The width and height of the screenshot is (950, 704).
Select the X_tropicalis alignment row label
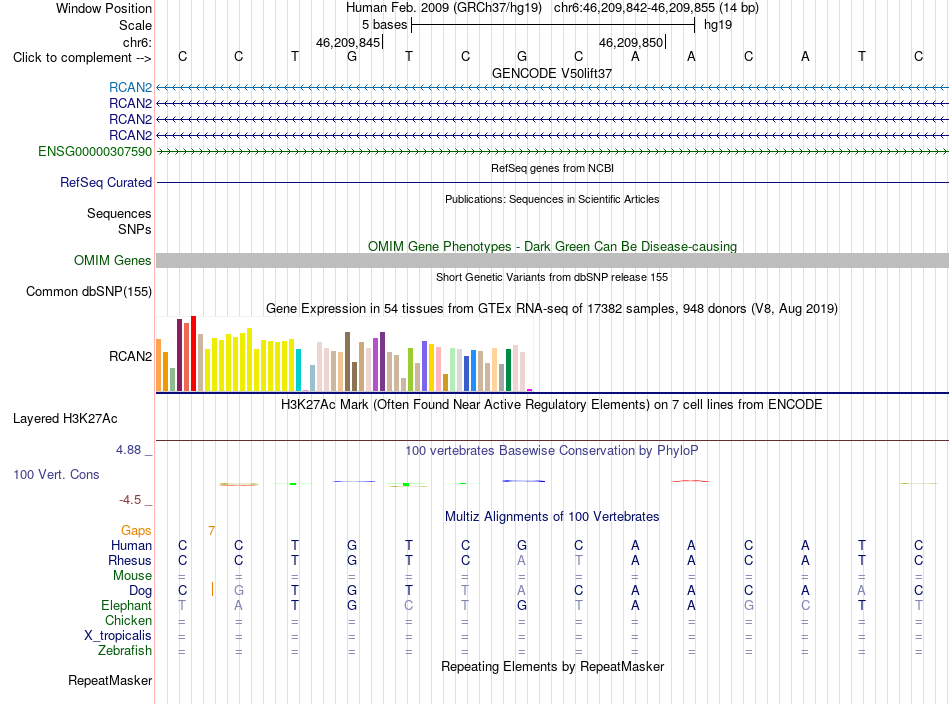point(118,636)
